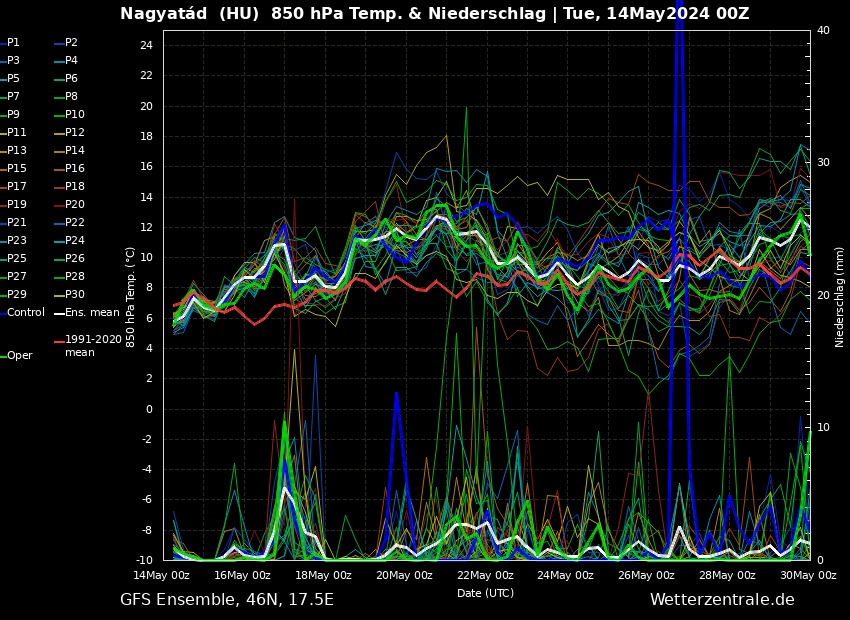Click legend entry P6
Viewport: 850px width, 620px height.
click(72, 78)
